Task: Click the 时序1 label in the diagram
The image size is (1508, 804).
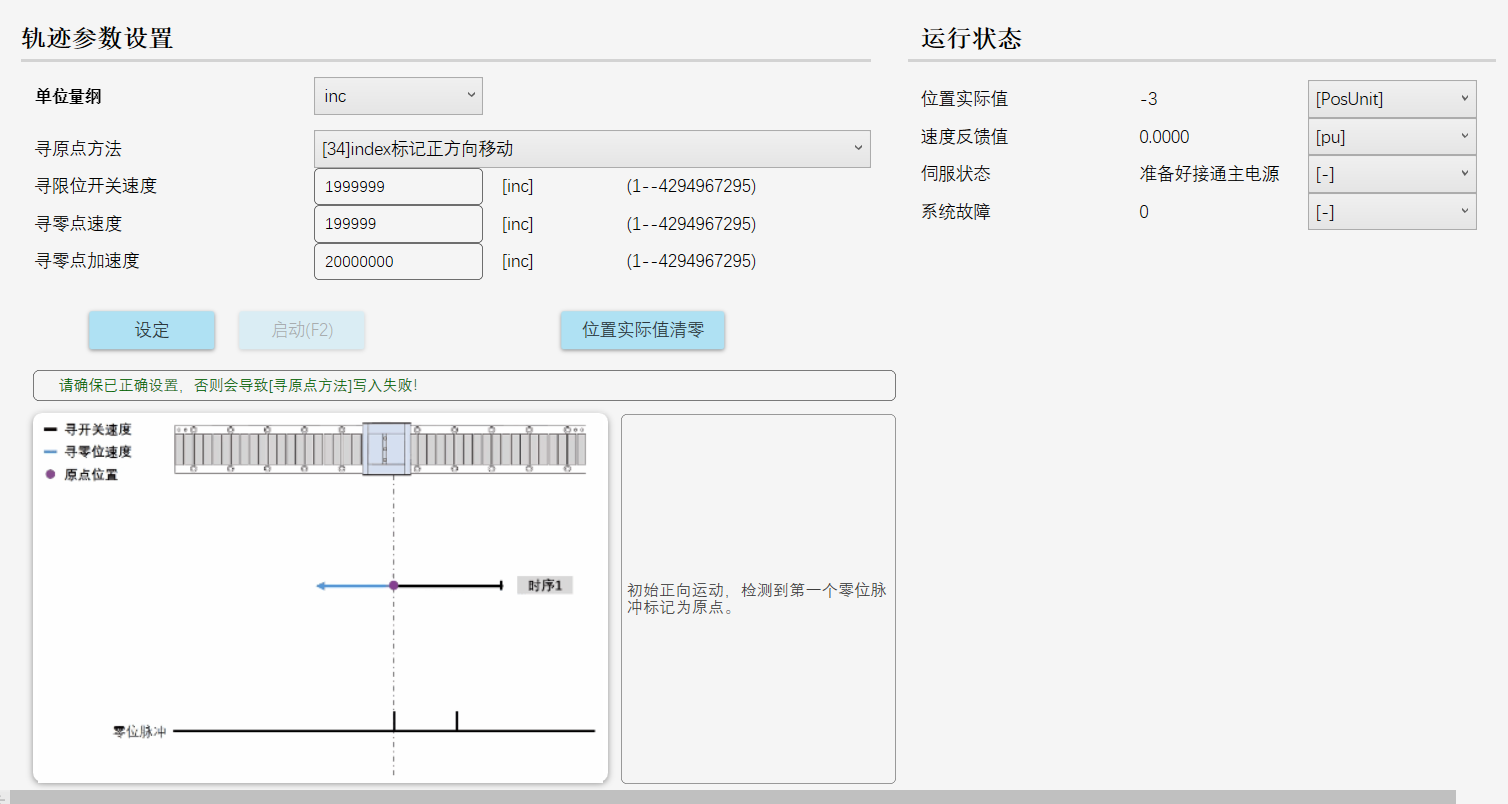Action: point(544,585)
